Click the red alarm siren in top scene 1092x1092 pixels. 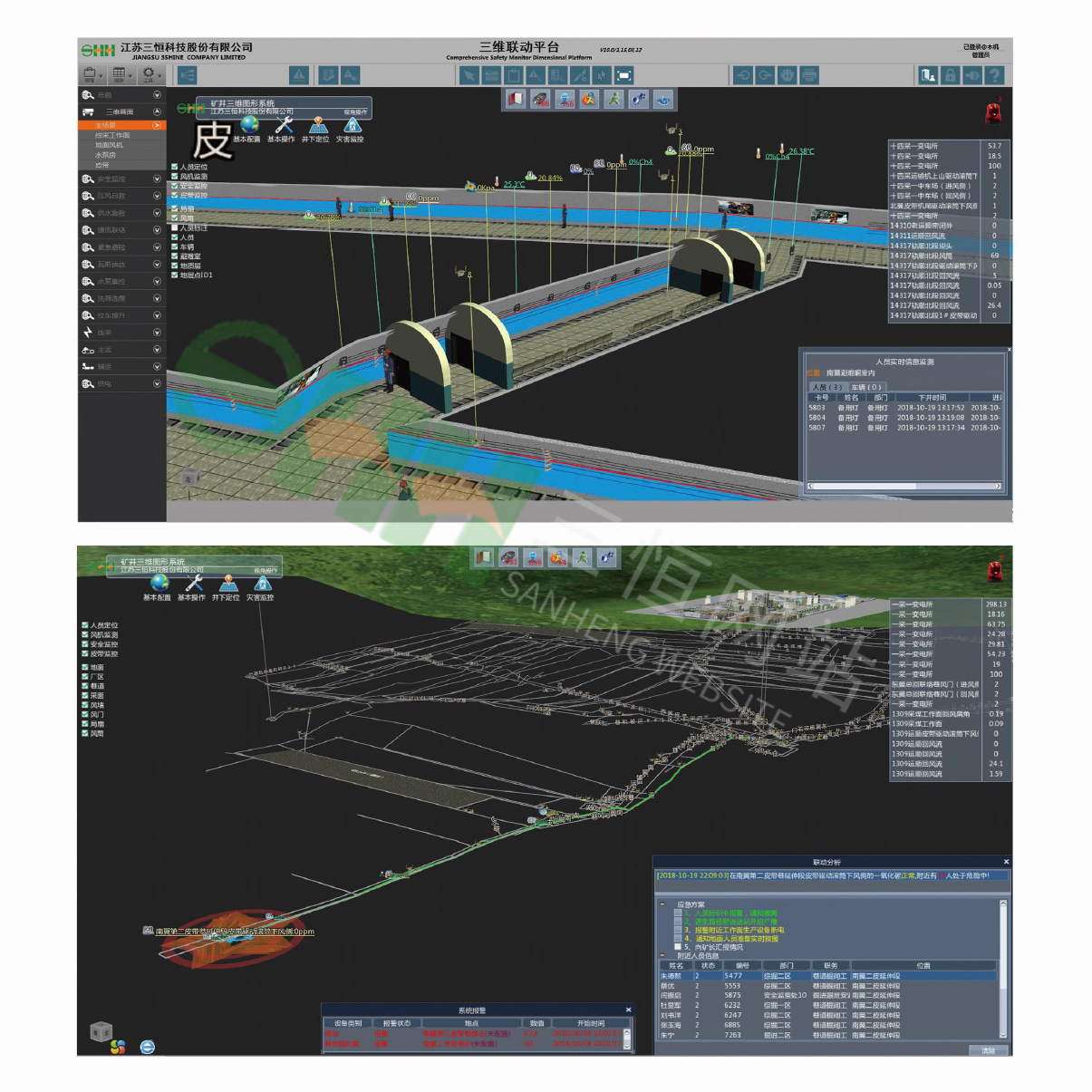click(x=993, y=112)
